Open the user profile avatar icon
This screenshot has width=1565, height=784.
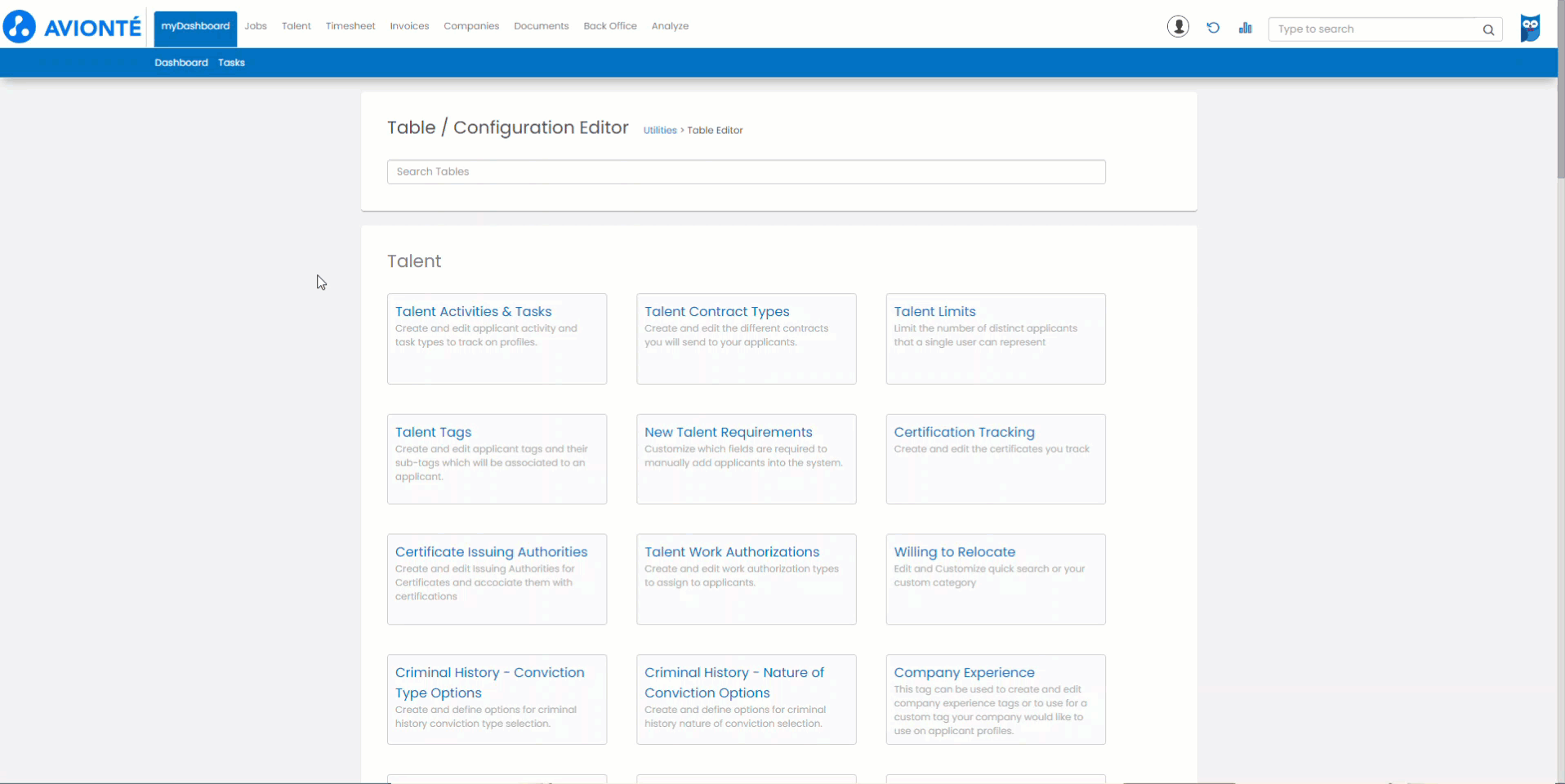(x=1177, y=26)
